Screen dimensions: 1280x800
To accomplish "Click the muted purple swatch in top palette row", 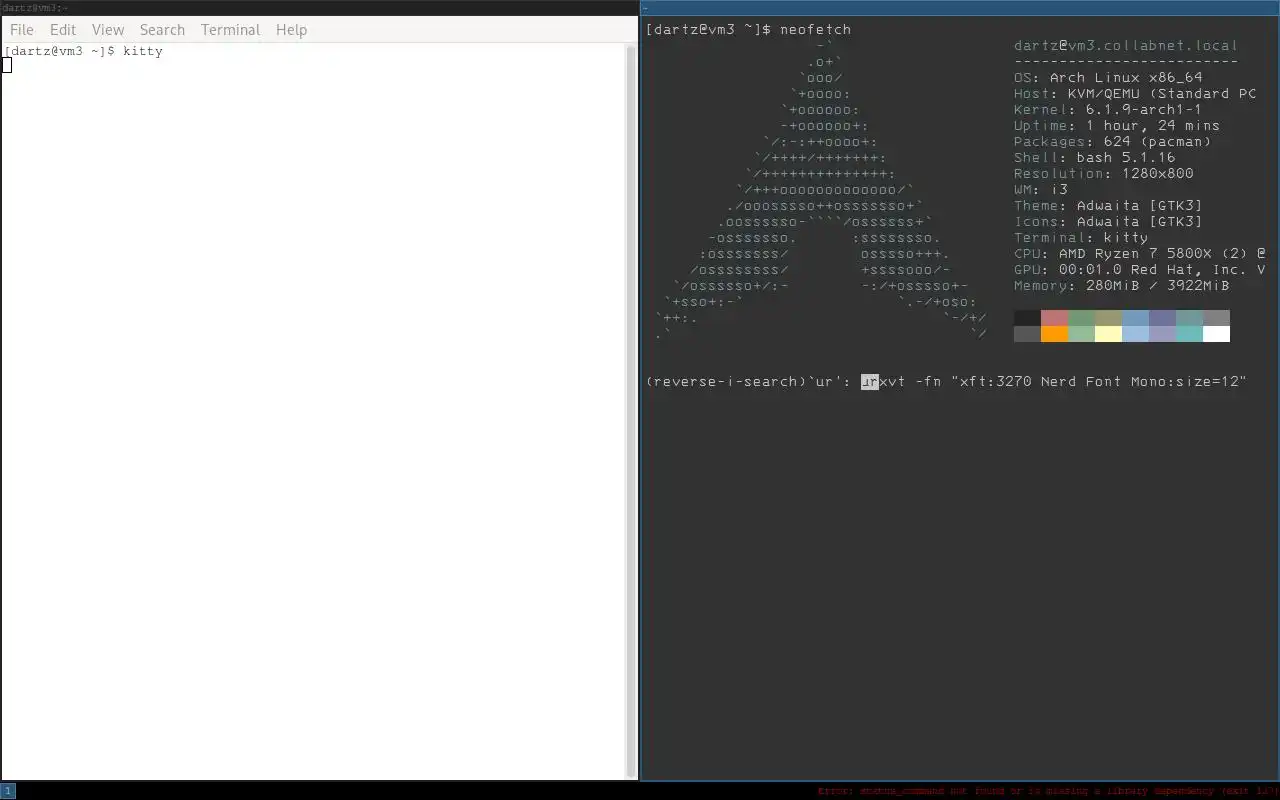I will (1162, 318).
